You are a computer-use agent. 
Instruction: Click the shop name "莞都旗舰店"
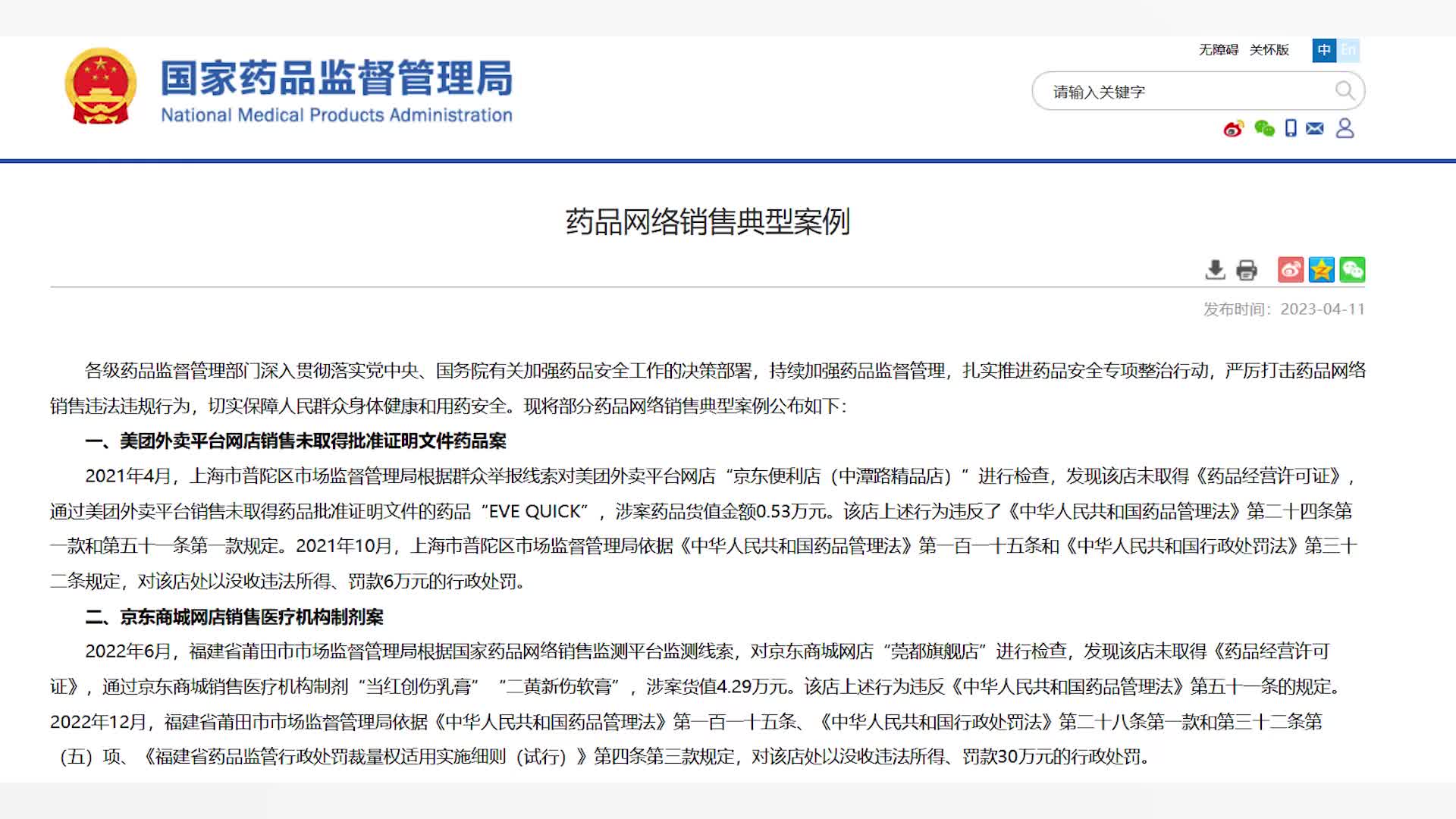pos(934,651)
